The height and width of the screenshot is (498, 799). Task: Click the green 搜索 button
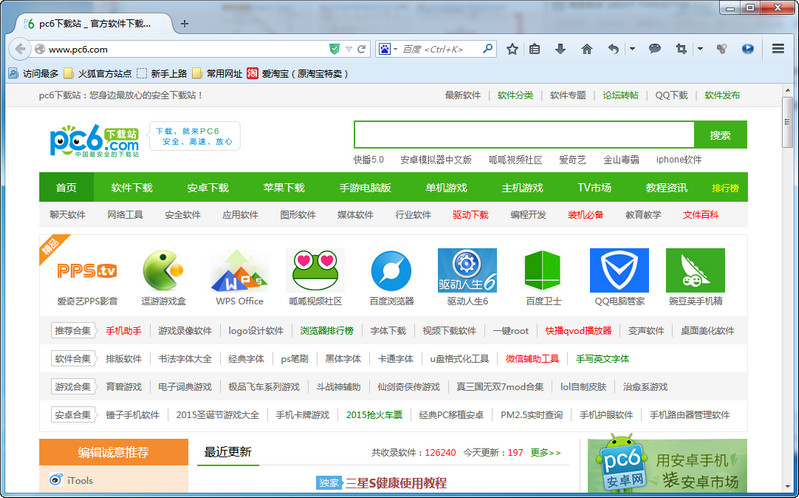pos(720,135)
